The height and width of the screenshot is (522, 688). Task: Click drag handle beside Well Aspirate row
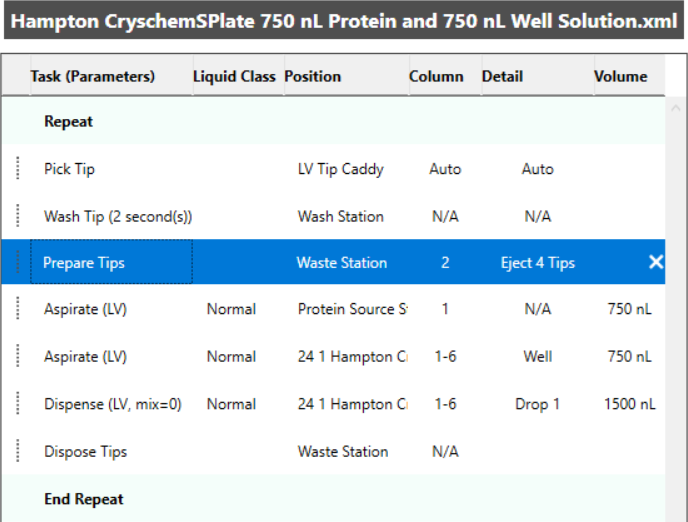[x=18, y=357]
